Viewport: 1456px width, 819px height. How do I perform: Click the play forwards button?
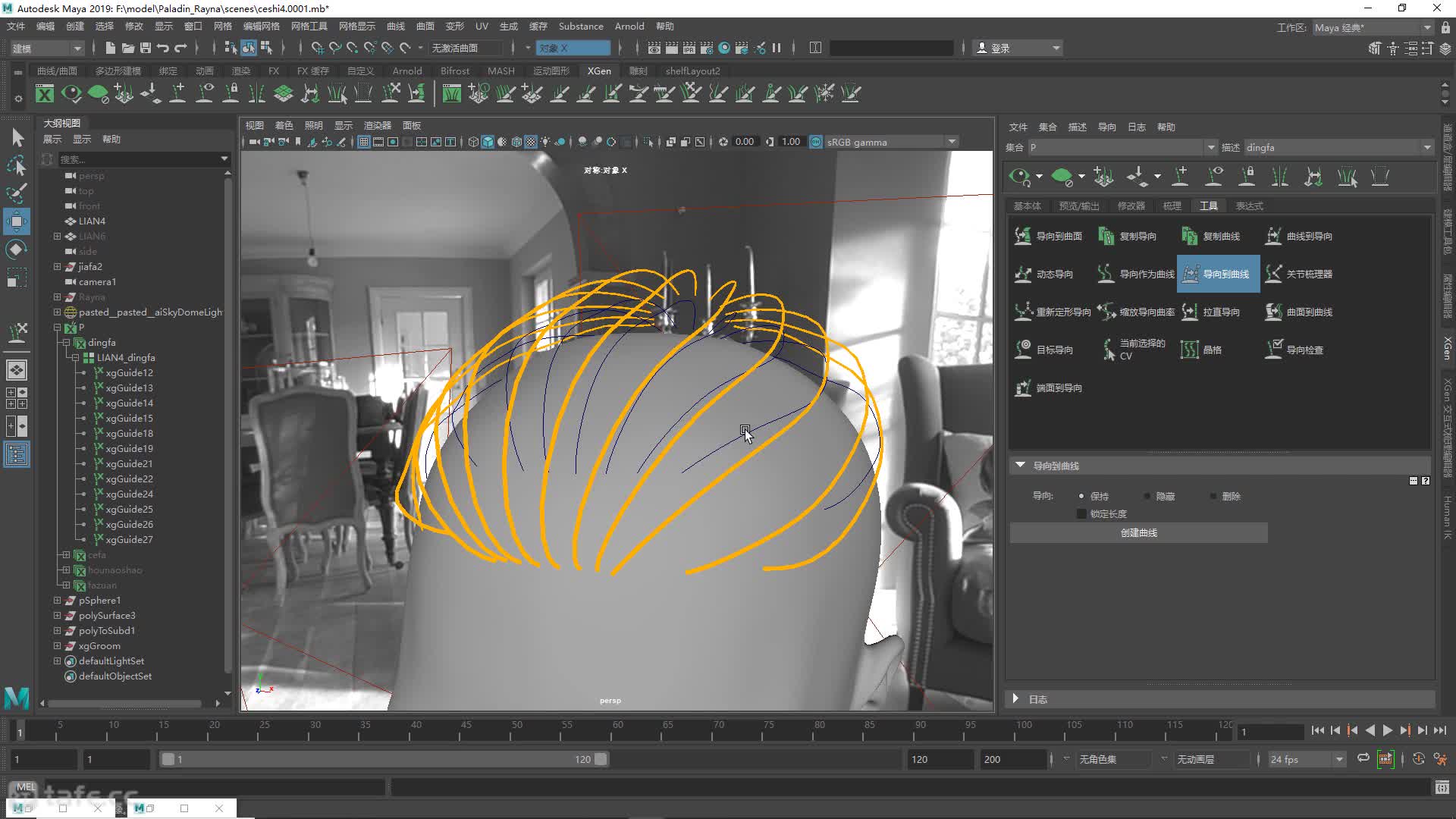[x=1387, y=730]
